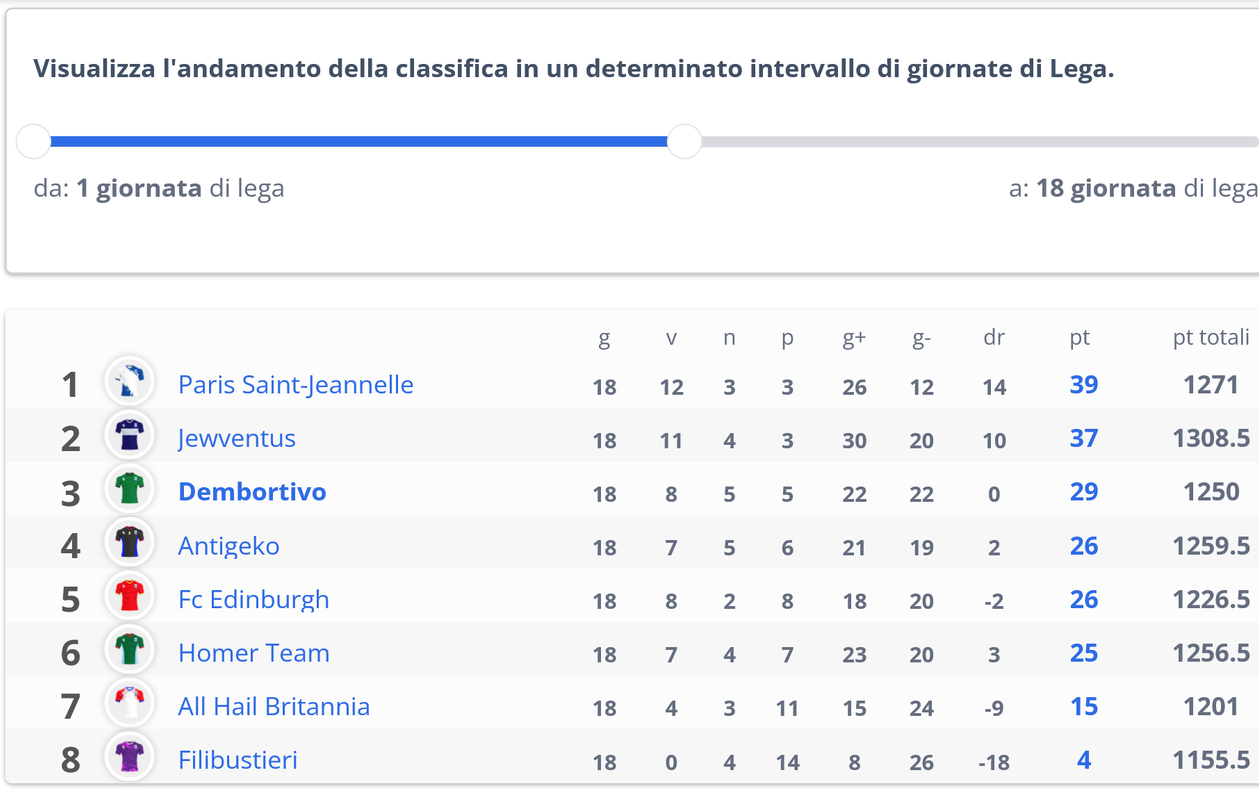Select the Dembortivo team name
This screenshot has height=800, width=1259.
click(x=252, y=492)
